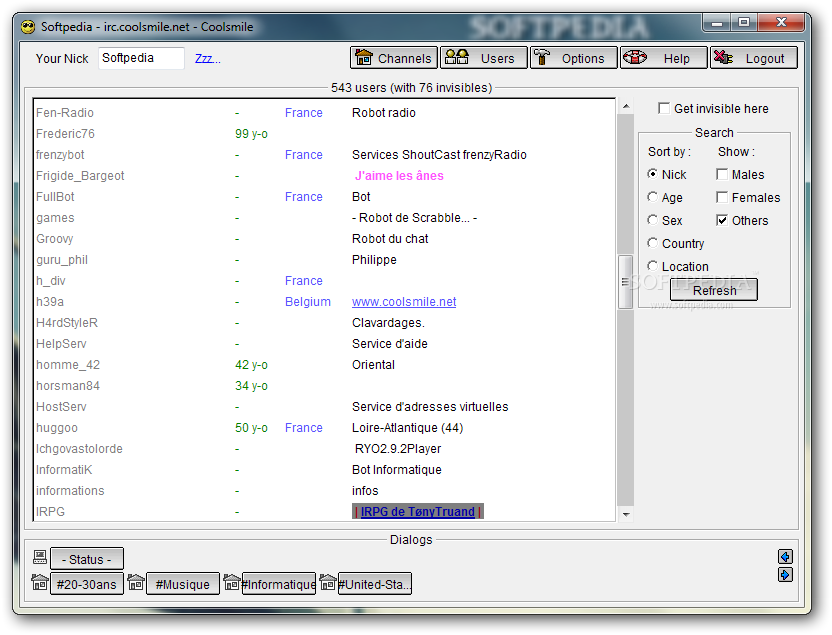
Task: Select user homme_42 in the list
Action: (68, 365)
